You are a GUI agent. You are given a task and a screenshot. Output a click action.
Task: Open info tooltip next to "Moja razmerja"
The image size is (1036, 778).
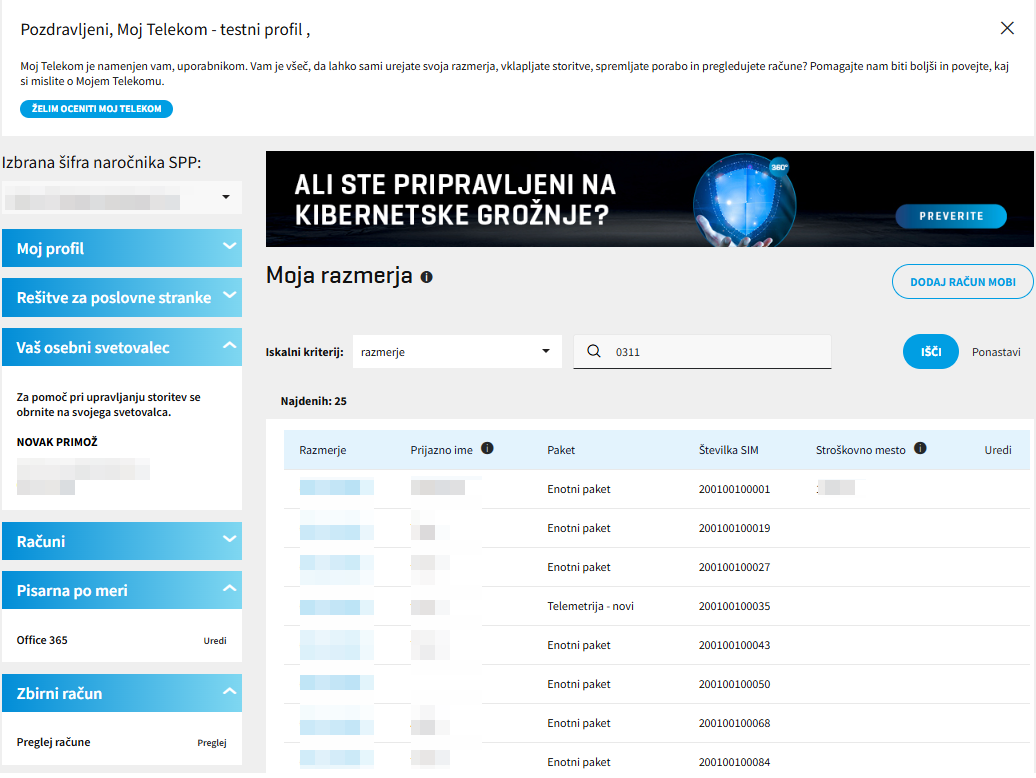[x=426, y=276]
